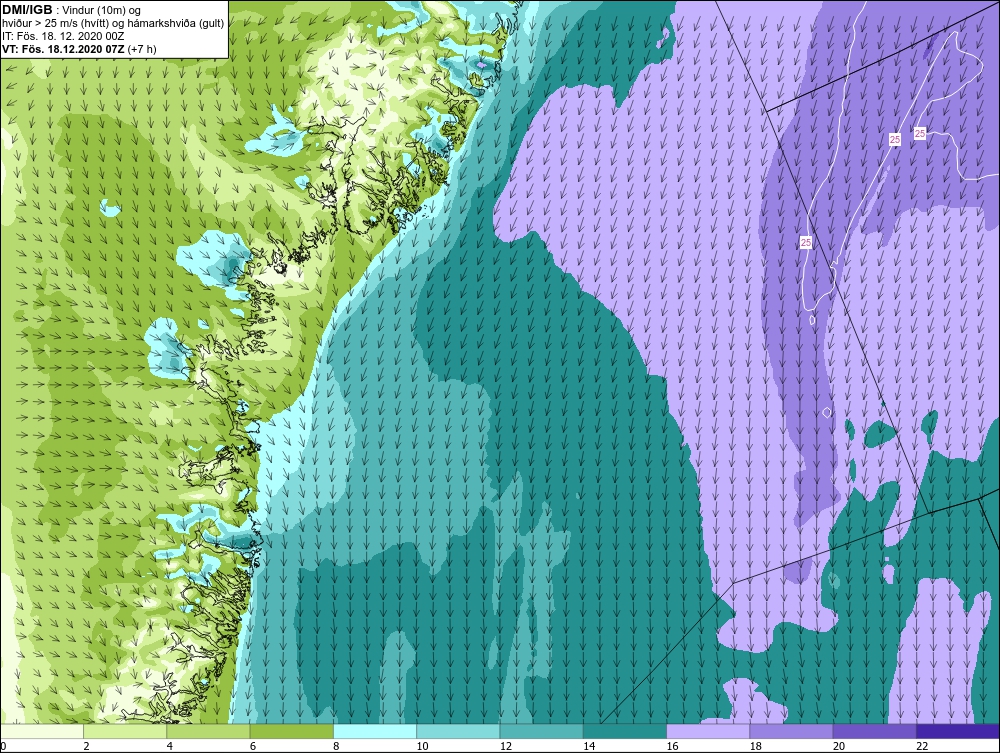
Task: Click the legend value label '16'
Action: pos(672,747)
